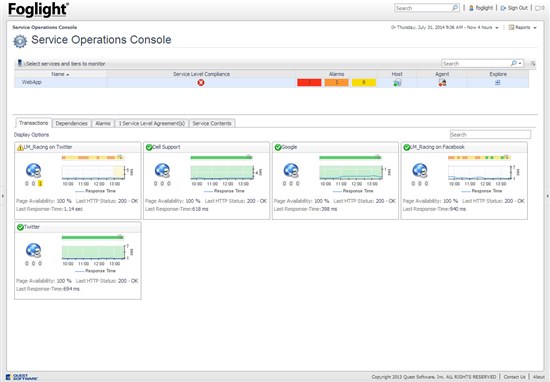Click the WebApp Service Level Compliance error icon
The image size is (550, 382).
(201, 82)
